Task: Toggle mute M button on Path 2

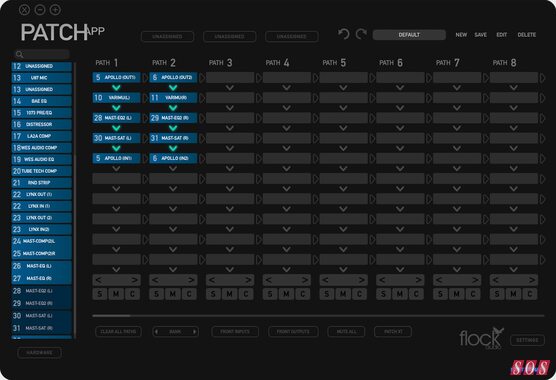Action: pos(173,294)
